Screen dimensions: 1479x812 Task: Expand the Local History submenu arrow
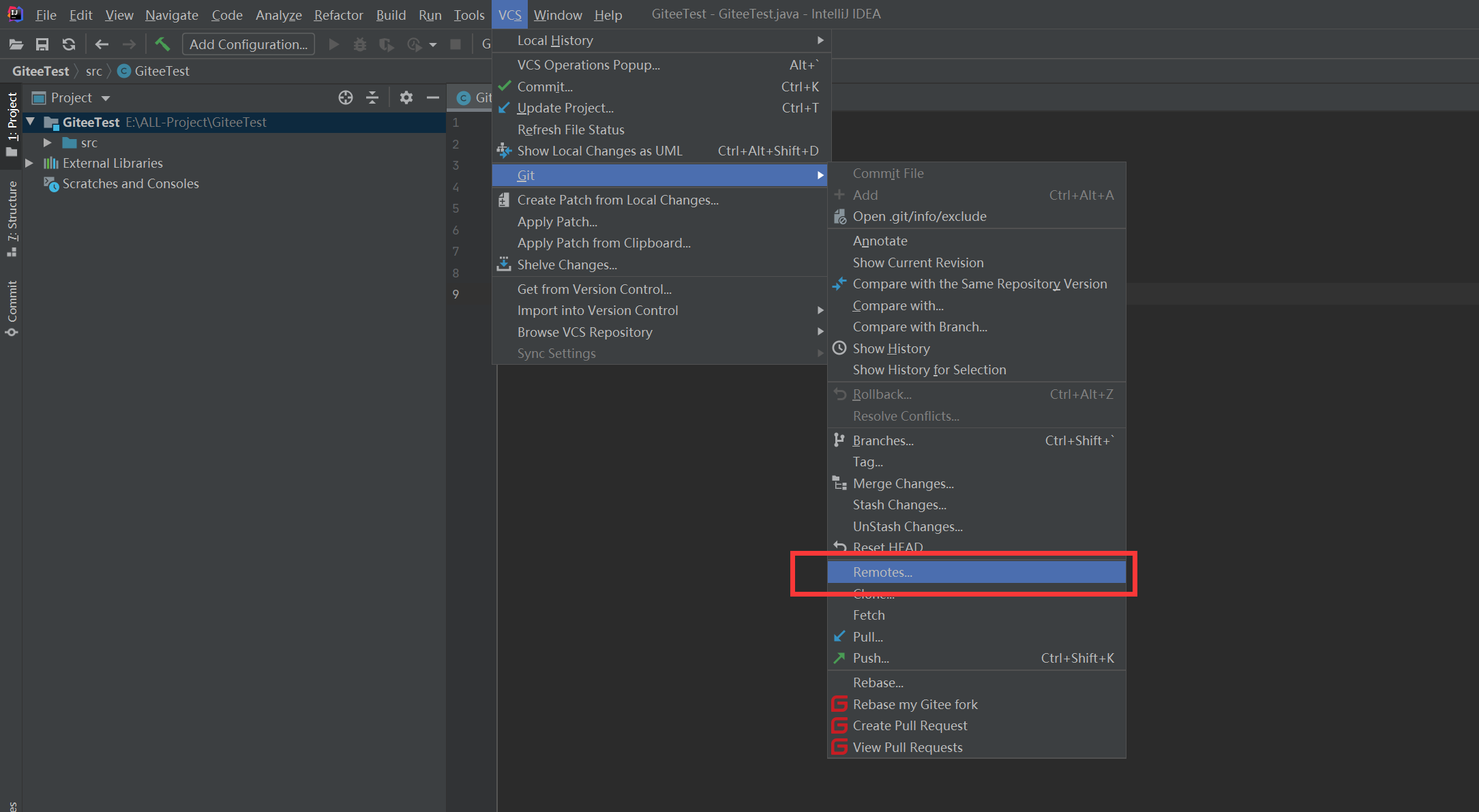point(820,40)
